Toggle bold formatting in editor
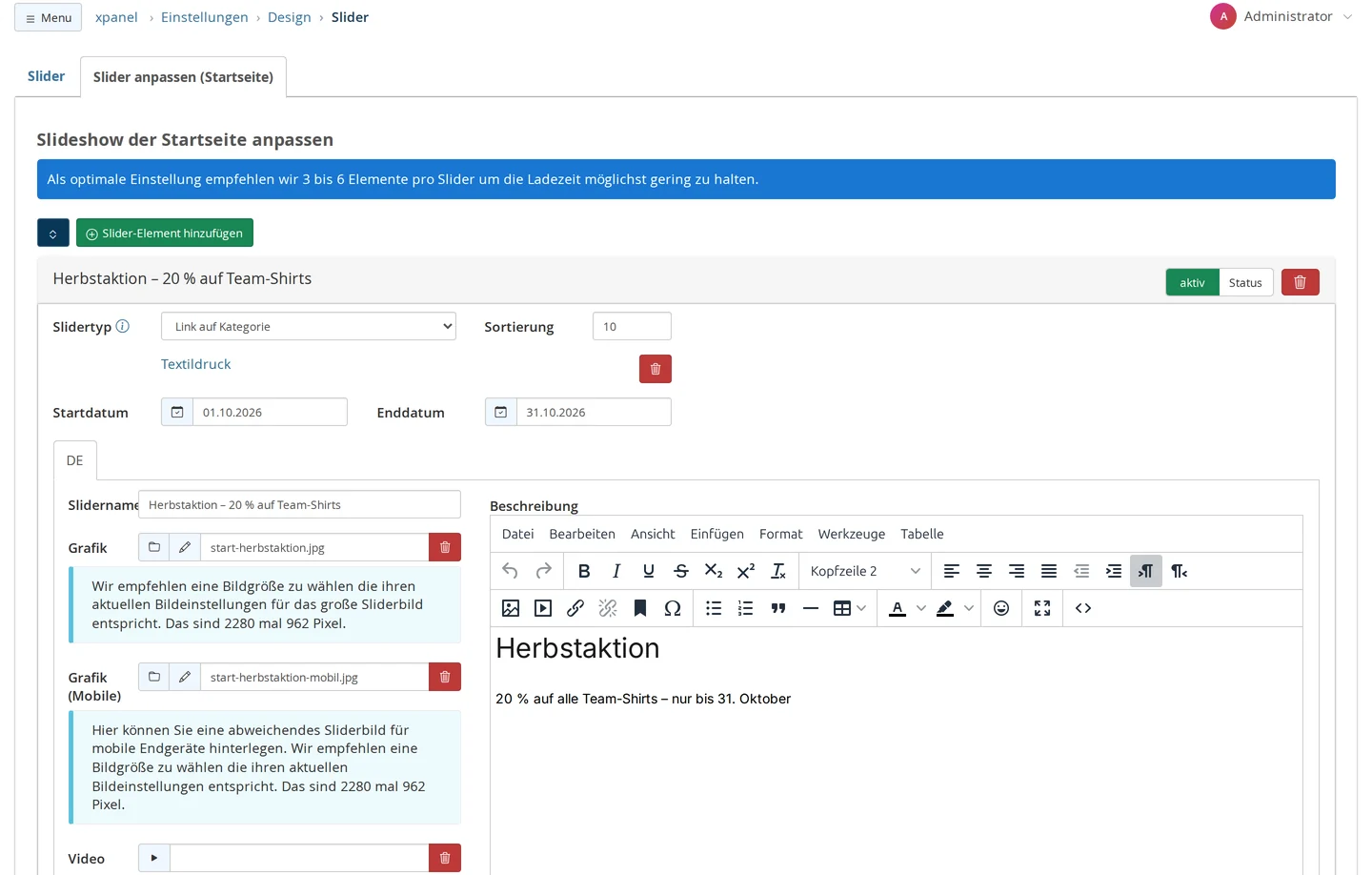1372x875 pixels. [584, 571]
